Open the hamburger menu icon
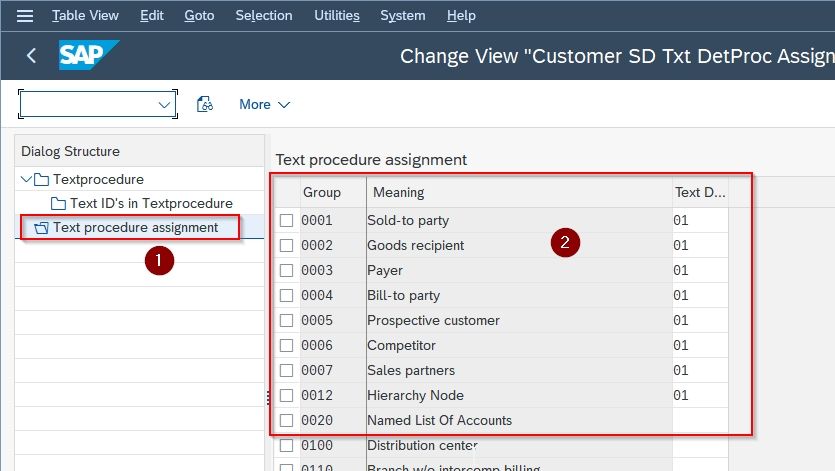This screenshot has height=471, width=835. click(25, 16)
